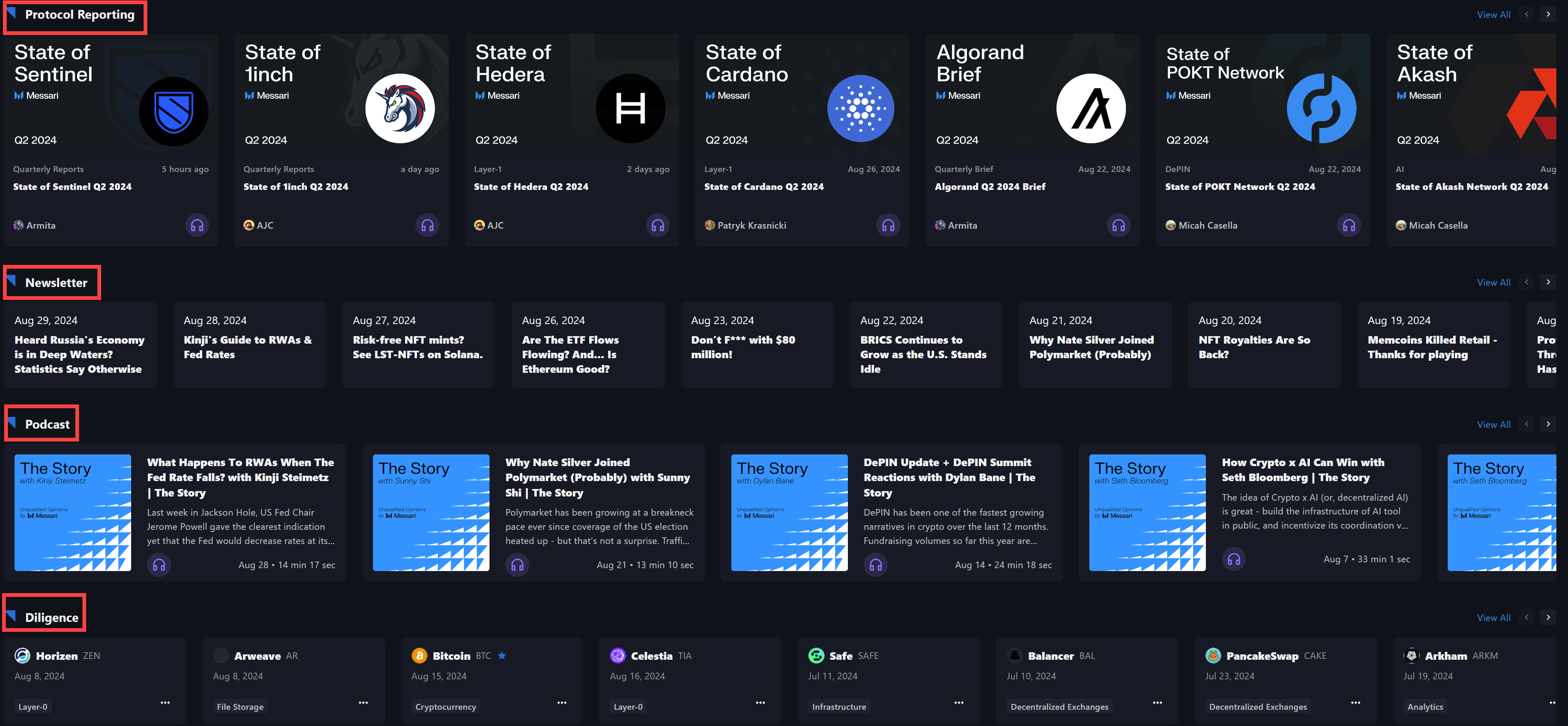Open more options for Arweave card

pos(363,702)
